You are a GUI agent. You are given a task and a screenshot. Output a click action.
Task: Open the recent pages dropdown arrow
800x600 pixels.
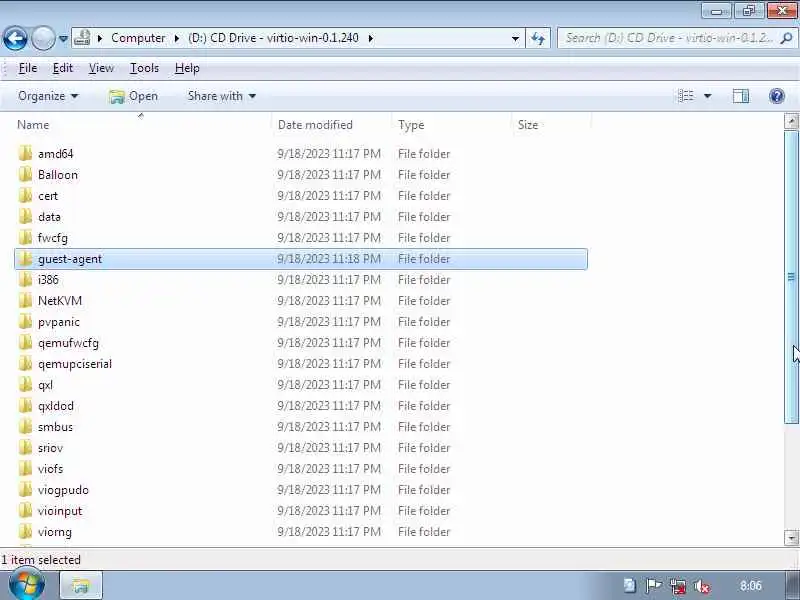pos(63,38)
